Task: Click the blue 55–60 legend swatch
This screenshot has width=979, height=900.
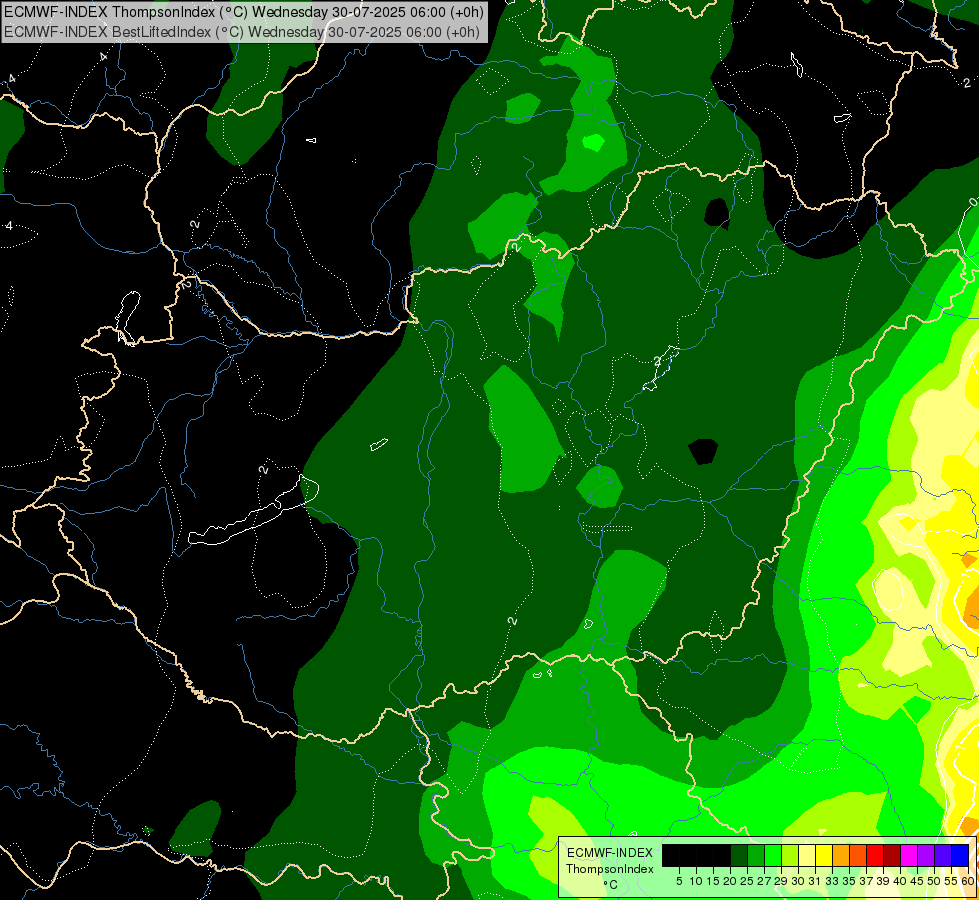Action: pos(960,855)
